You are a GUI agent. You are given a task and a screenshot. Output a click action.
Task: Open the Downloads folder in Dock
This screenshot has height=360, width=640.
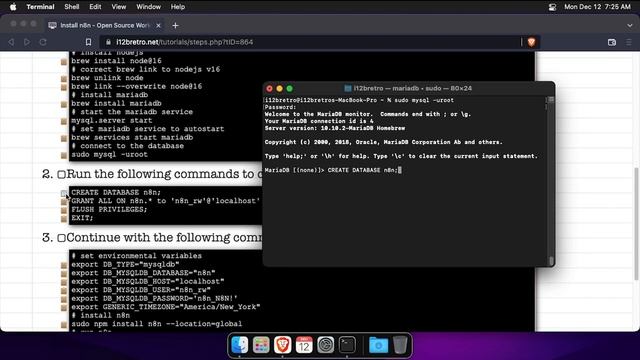pyautogui.click(x=378, y=345)
